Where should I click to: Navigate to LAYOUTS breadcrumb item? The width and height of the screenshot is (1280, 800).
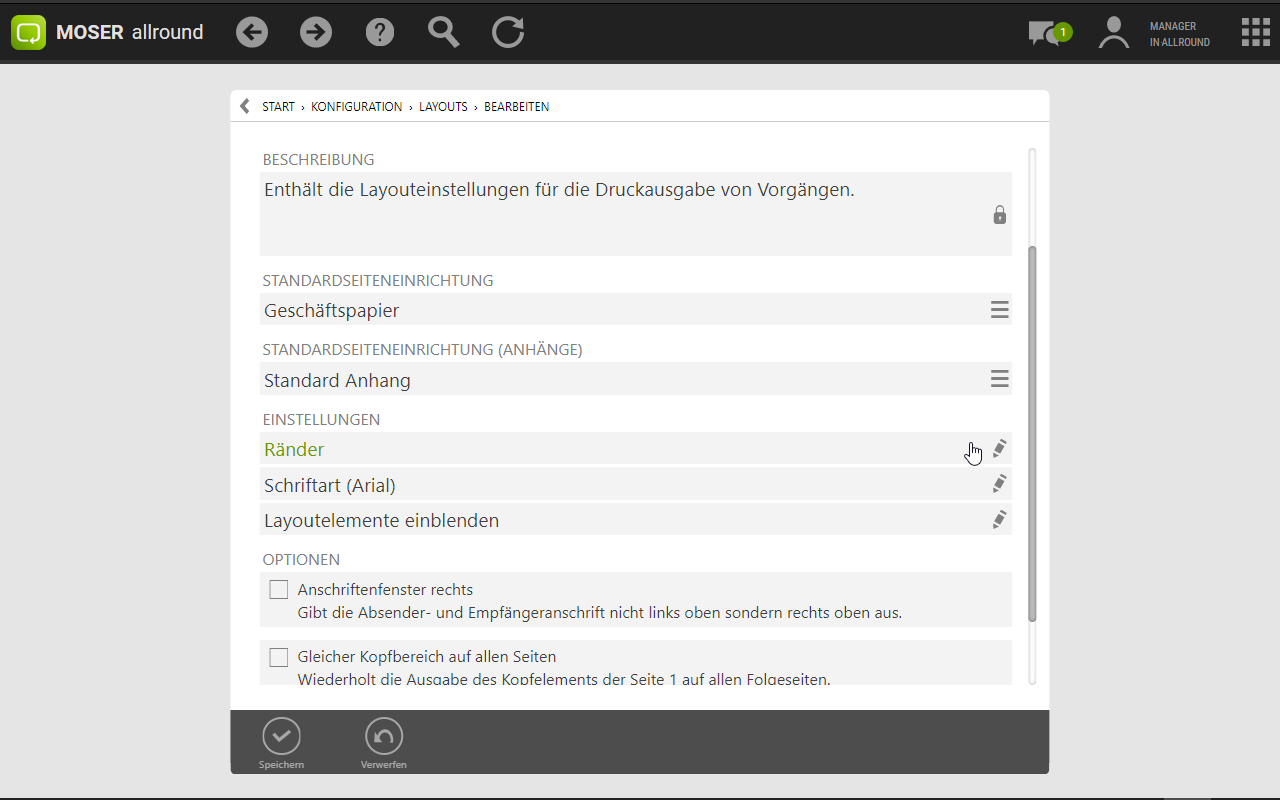pyautogui.click(x=443, y=107)
